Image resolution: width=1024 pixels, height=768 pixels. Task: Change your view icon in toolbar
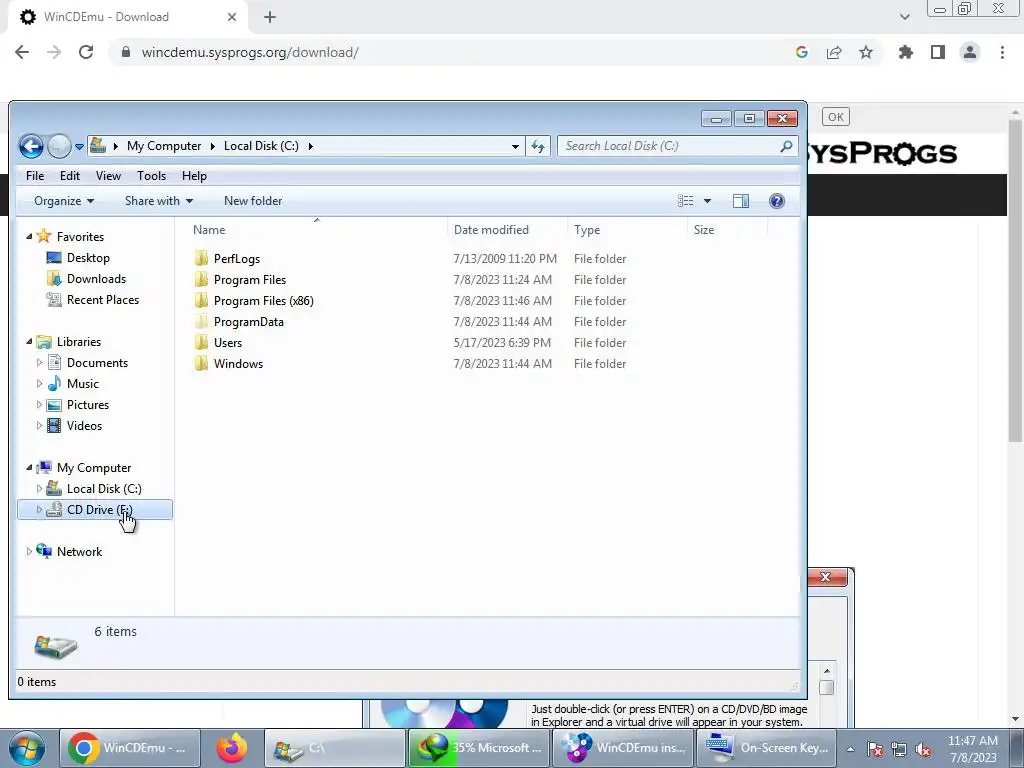[x=685, y=201]
